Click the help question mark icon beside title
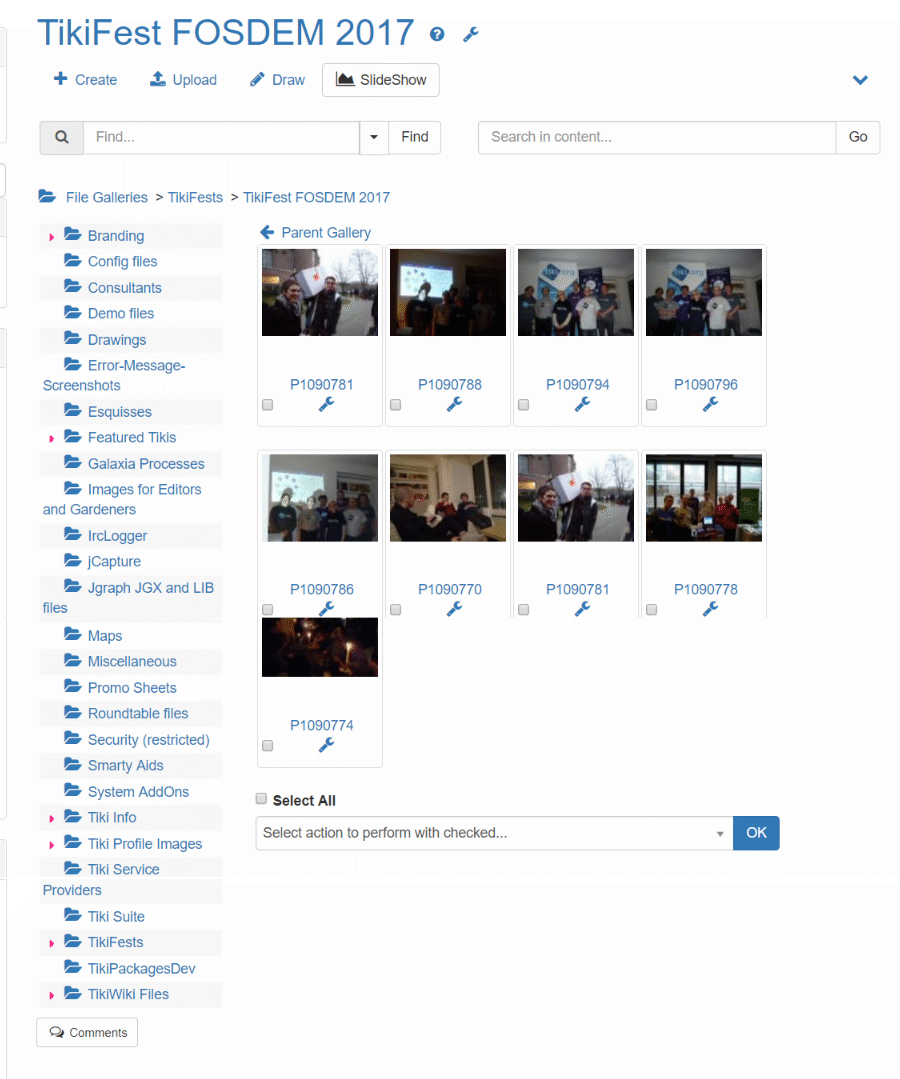The height and width of the screenshot is (1079, 900). click(437, 34)
